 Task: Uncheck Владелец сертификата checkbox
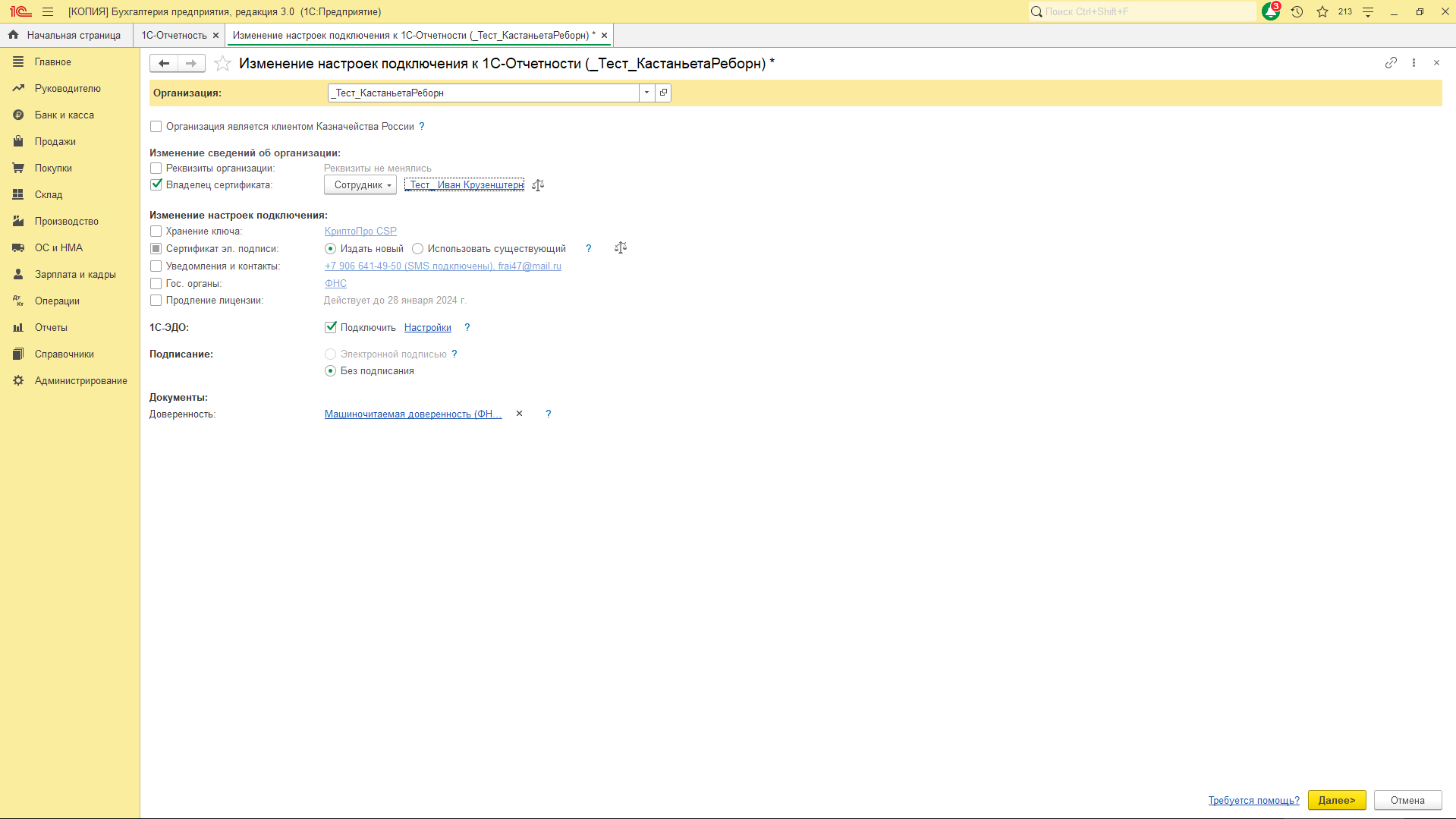pos(156,185)
